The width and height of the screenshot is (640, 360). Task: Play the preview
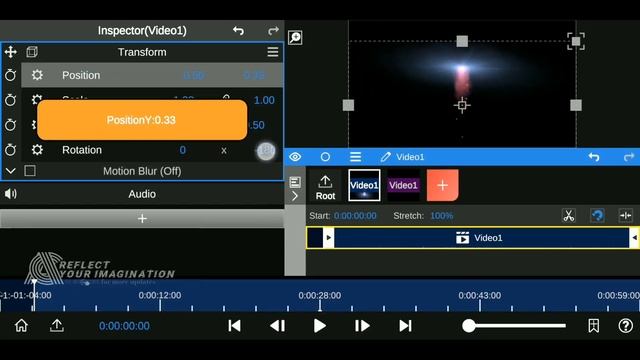(x=320, y=326)
